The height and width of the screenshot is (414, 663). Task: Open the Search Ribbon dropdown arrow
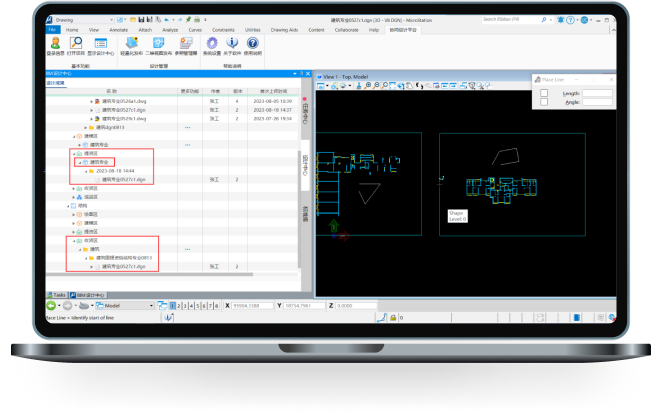(551, 20)
